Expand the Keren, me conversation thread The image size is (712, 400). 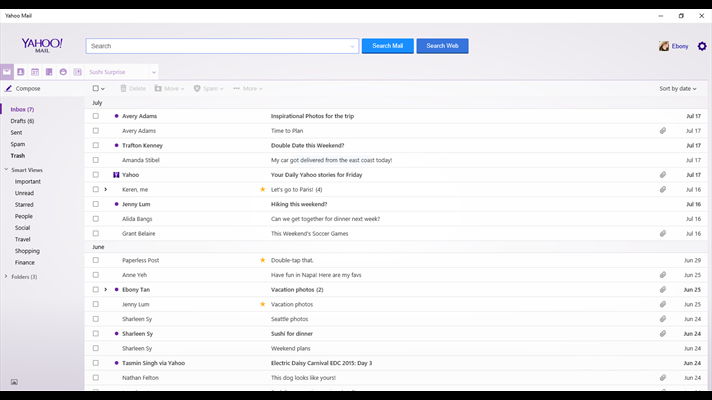point(106,189)
